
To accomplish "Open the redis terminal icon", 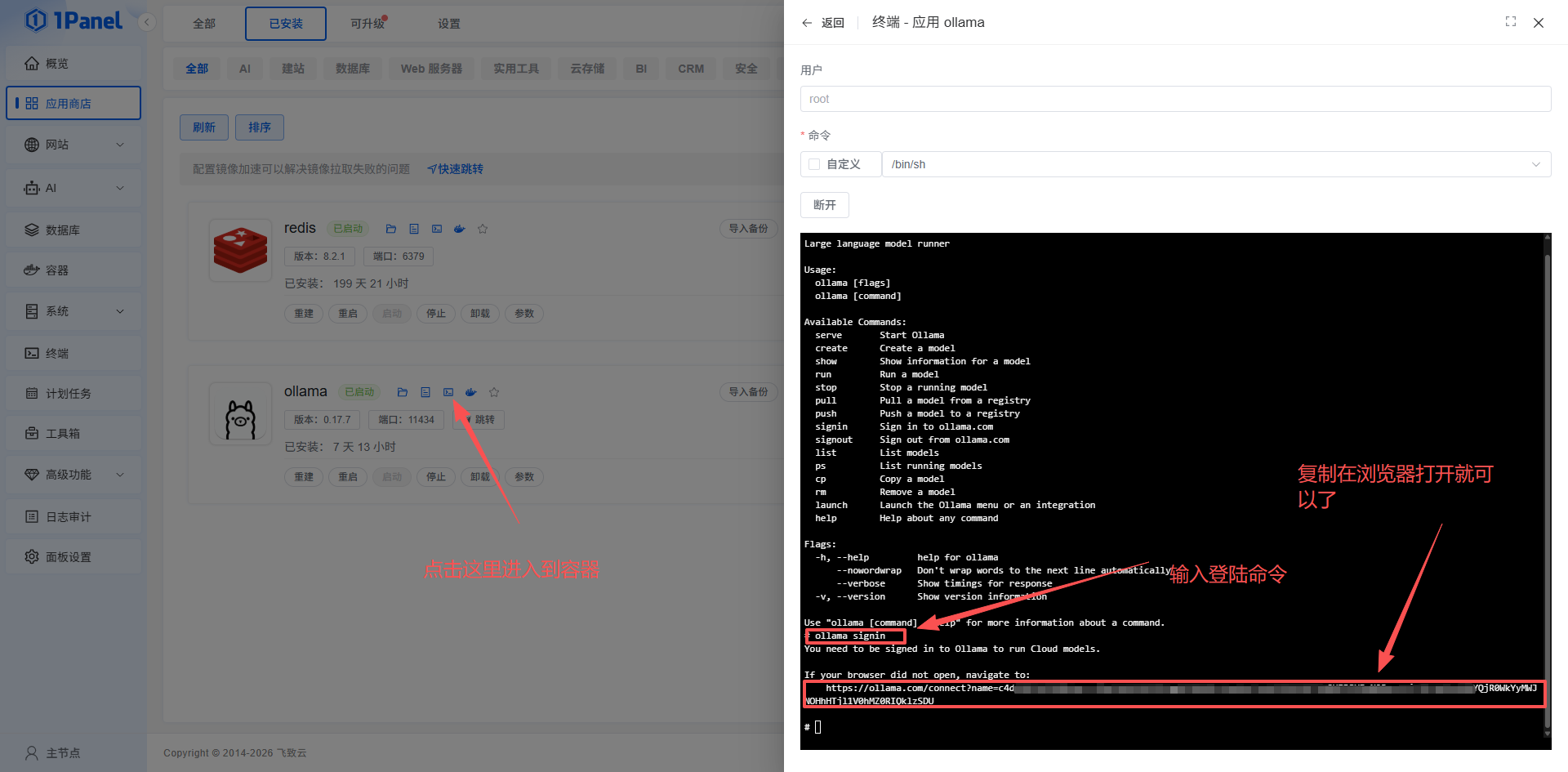I will (x=437, y=229).
